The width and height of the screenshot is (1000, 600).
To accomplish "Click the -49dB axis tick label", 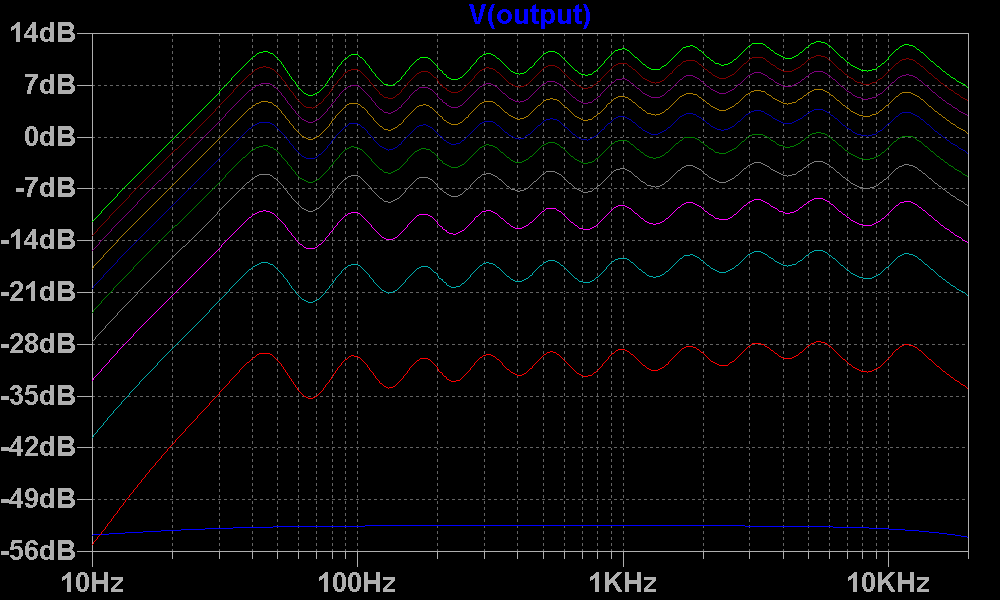I will pos(44,499).
